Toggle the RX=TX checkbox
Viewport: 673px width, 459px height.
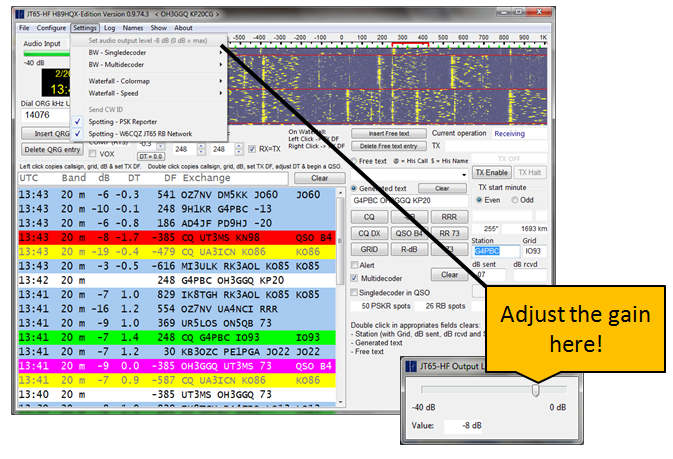pyautogui.click(x=252, y=149)
